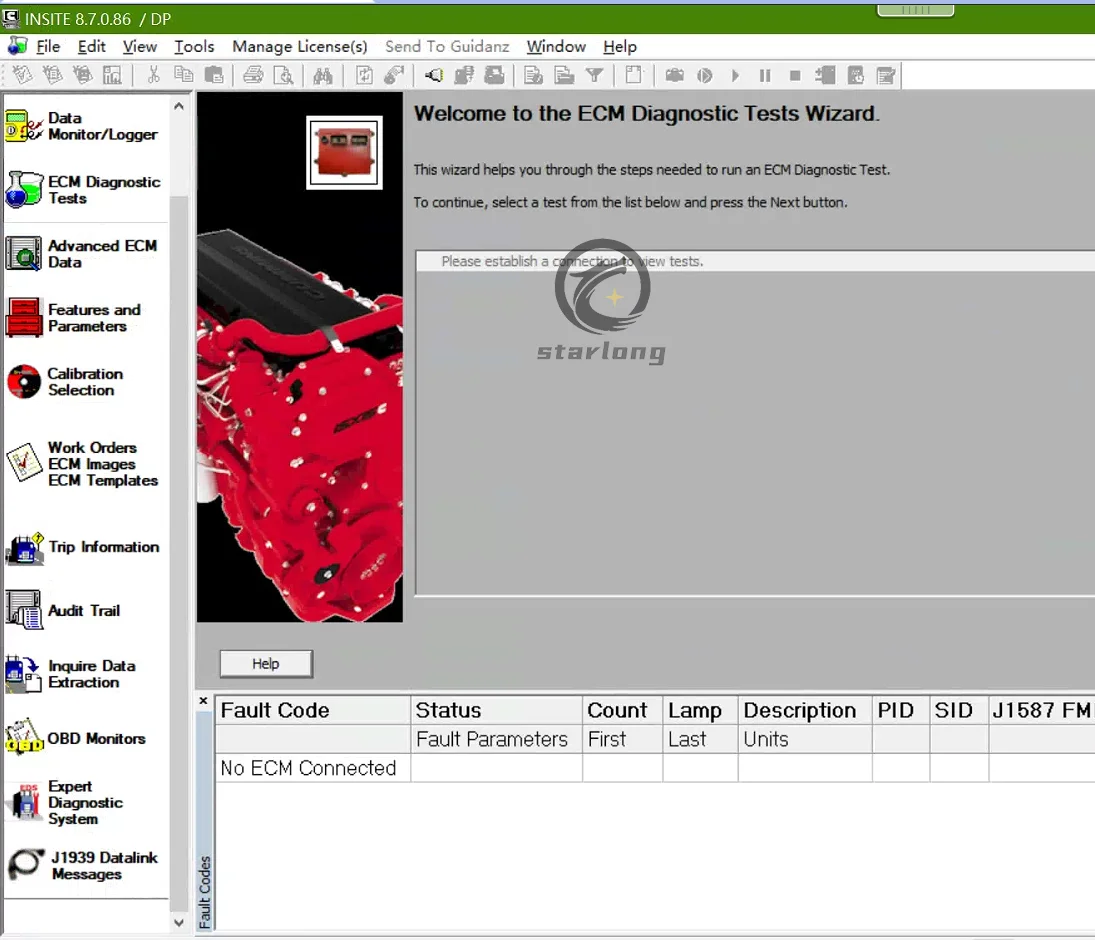Open the Data Monitor/Logger panel
Viewport: 1095px width, 940px height.
click(x=83, y=126)
